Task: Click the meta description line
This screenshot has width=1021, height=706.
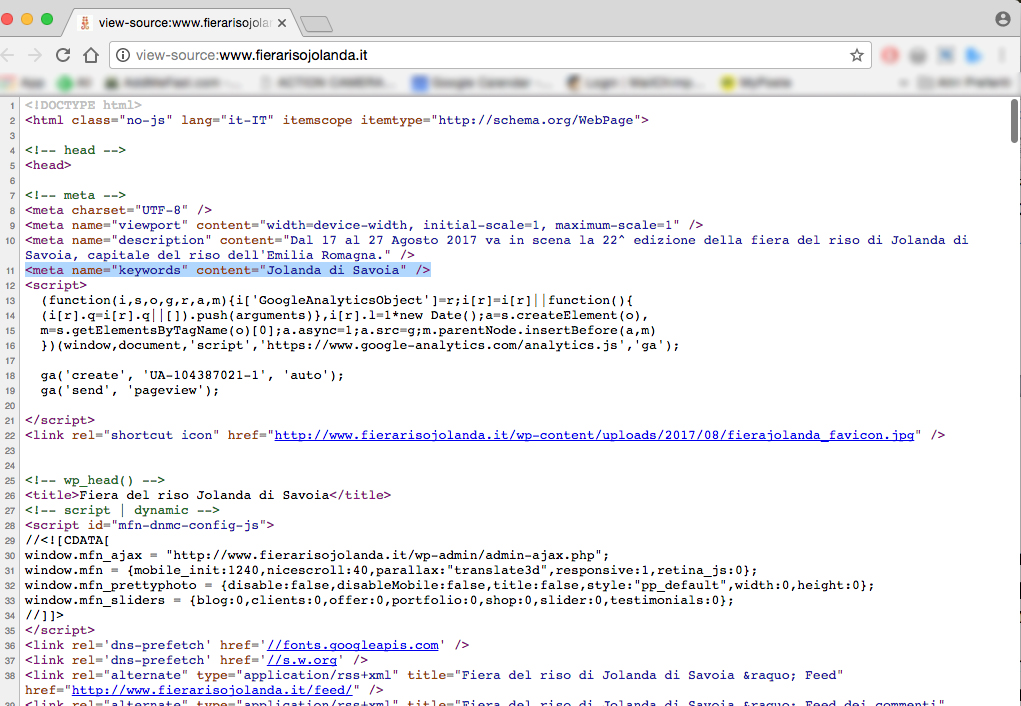Action: pyautogui.click(x=497, y=247)
